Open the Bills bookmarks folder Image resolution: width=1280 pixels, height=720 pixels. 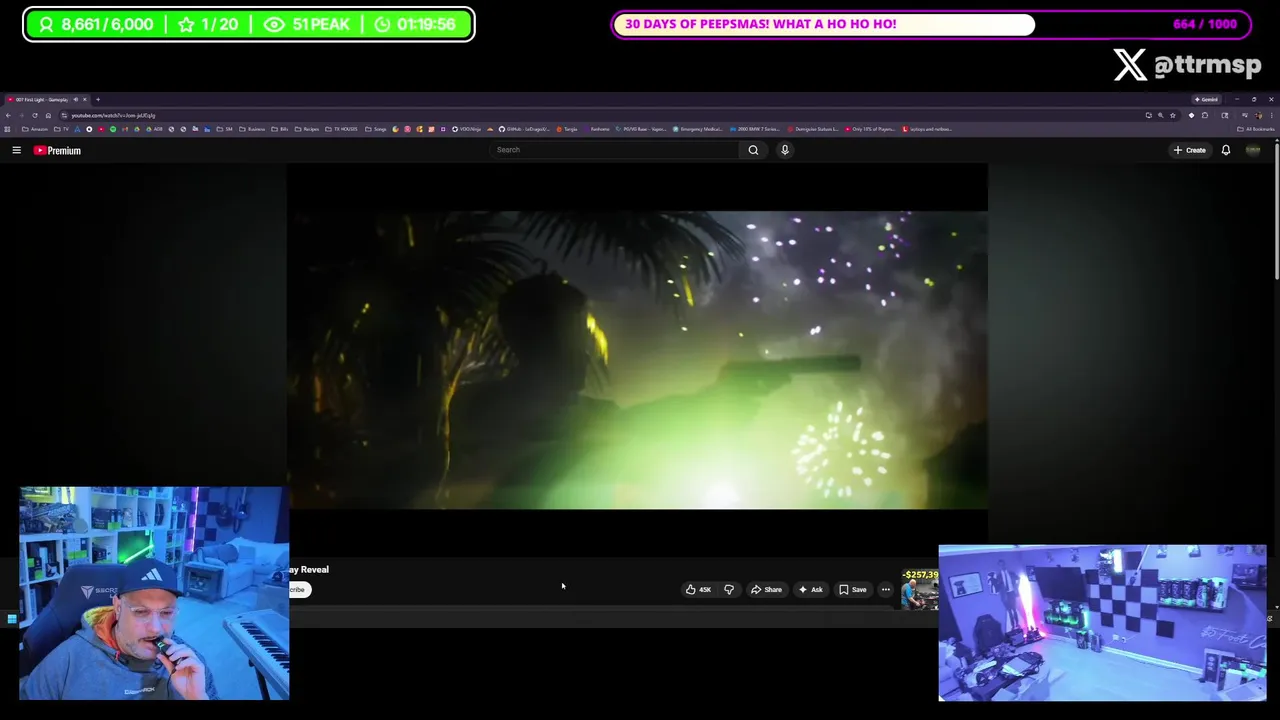280,129
